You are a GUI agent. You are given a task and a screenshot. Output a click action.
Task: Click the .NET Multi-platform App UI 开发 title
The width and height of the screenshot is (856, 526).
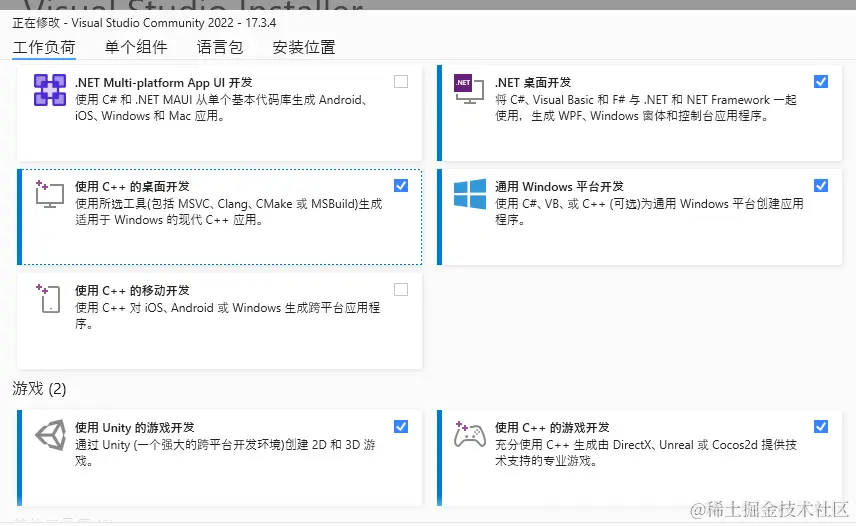click(x=164, y=83)
